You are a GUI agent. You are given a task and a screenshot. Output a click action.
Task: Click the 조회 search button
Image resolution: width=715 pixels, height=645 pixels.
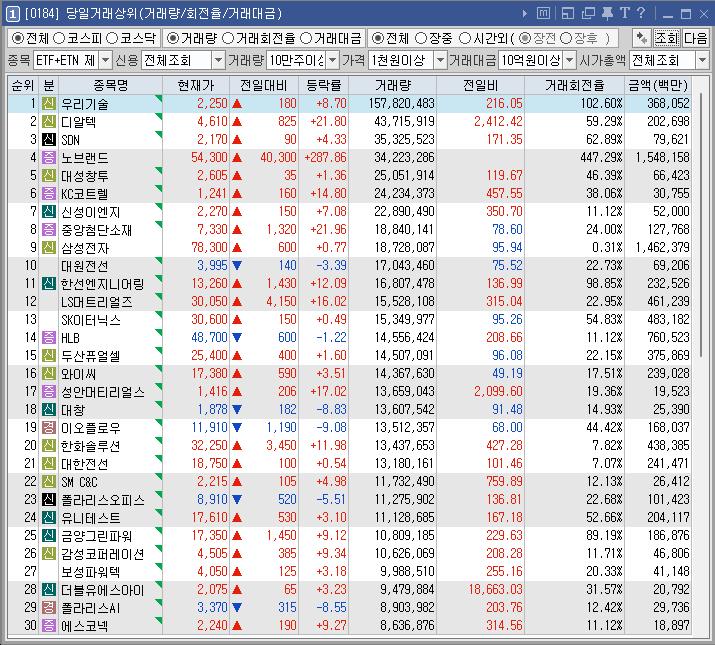click(x=666, y=38)
